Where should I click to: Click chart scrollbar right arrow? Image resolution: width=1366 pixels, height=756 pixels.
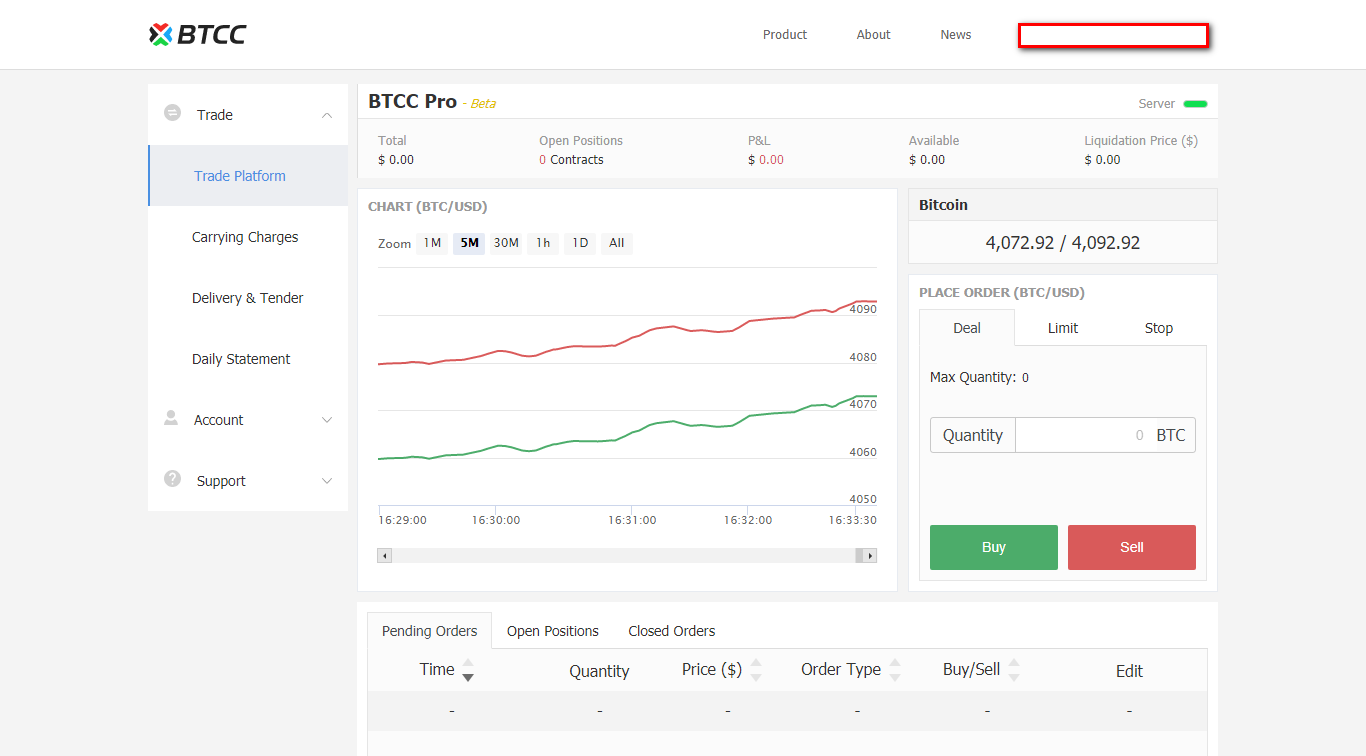(x=870, y=555)
